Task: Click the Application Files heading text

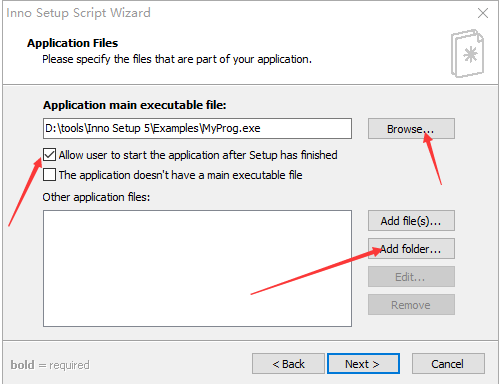Action: [73, 43]
